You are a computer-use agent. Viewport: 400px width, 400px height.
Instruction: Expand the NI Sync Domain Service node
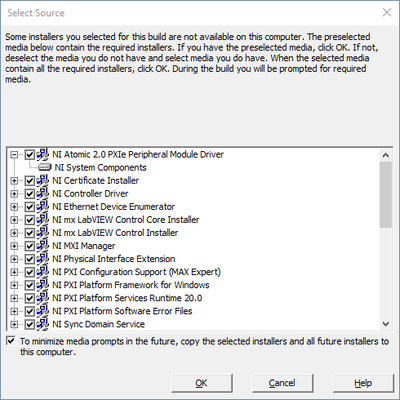[x=14, y=324]
